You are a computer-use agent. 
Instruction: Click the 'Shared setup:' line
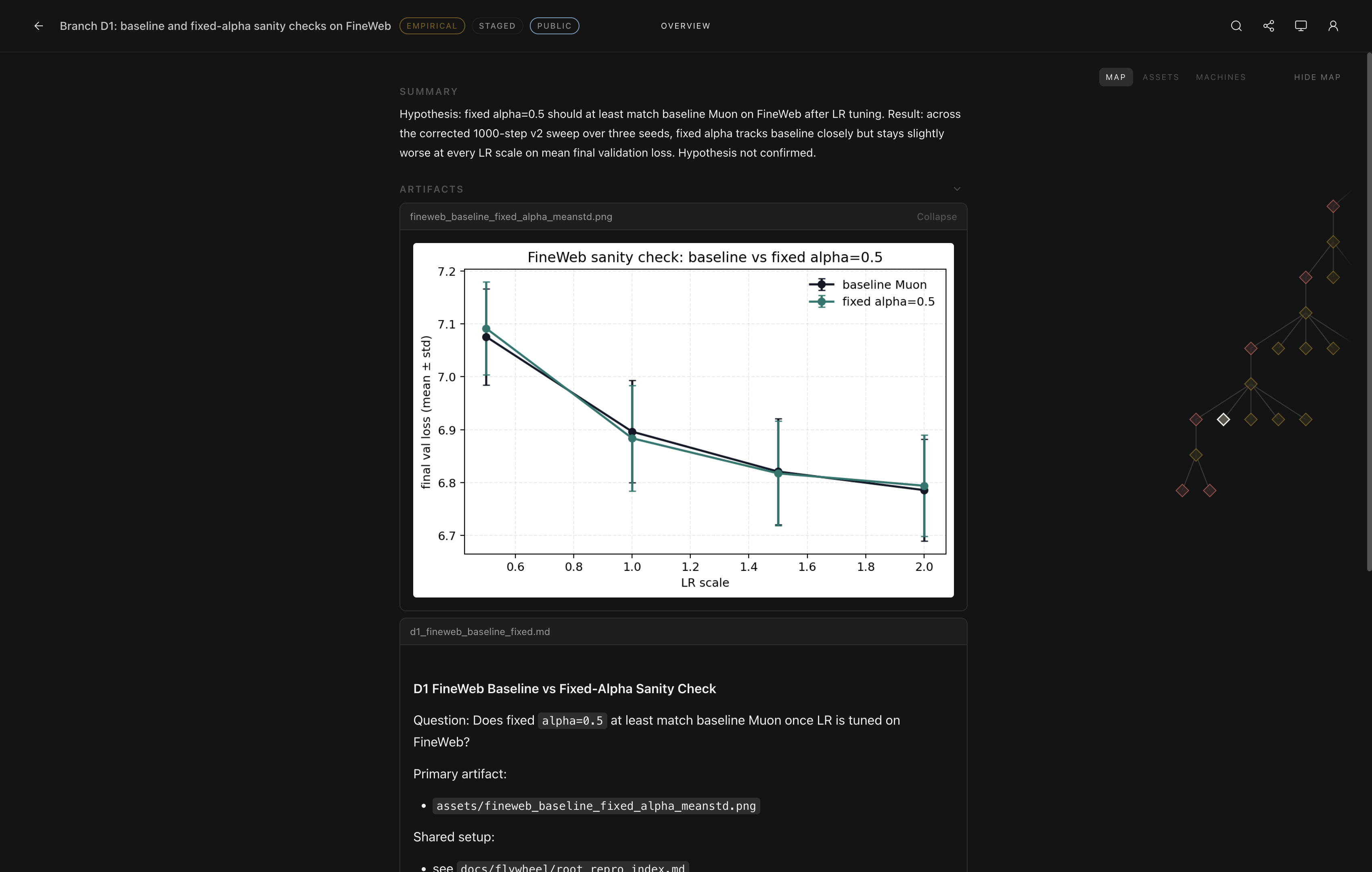(x=454, y=836)
